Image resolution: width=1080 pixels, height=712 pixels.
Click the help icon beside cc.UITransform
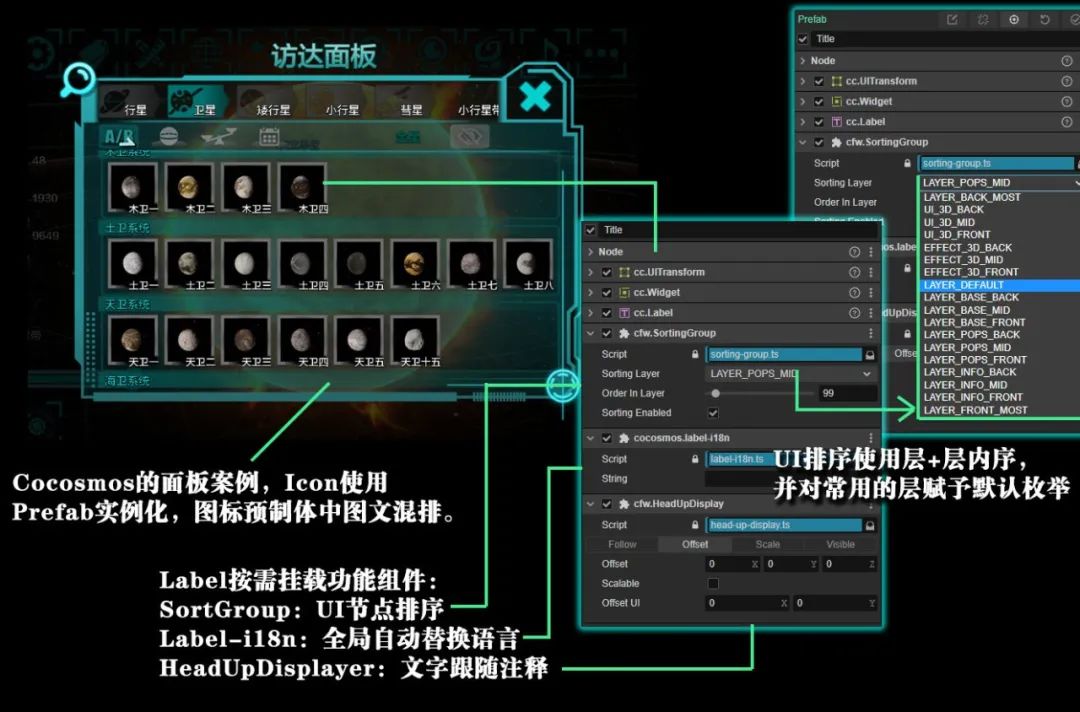(855, 271)
